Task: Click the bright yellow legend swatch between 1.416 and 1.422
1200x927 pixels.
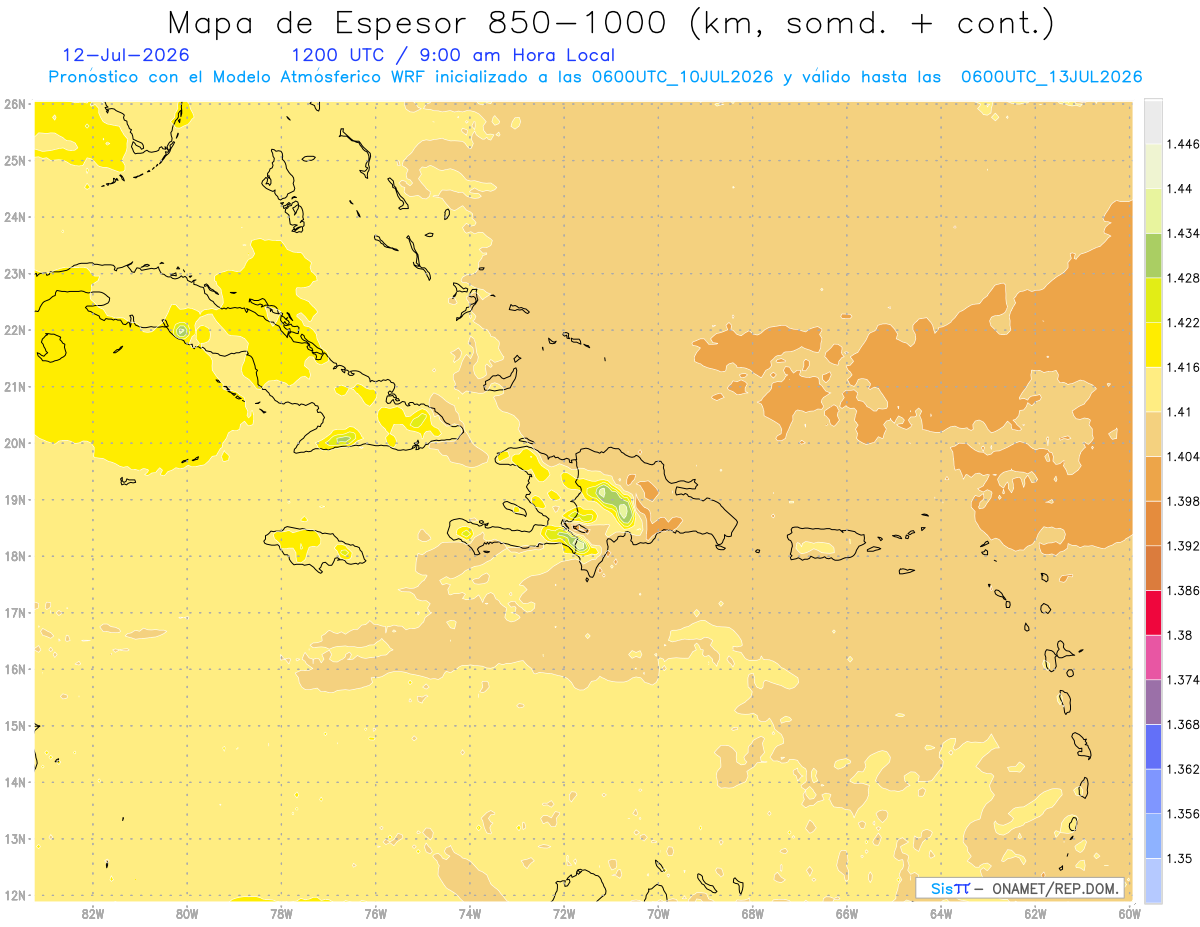Action: pyautogui.click(x=1153, y=346)
